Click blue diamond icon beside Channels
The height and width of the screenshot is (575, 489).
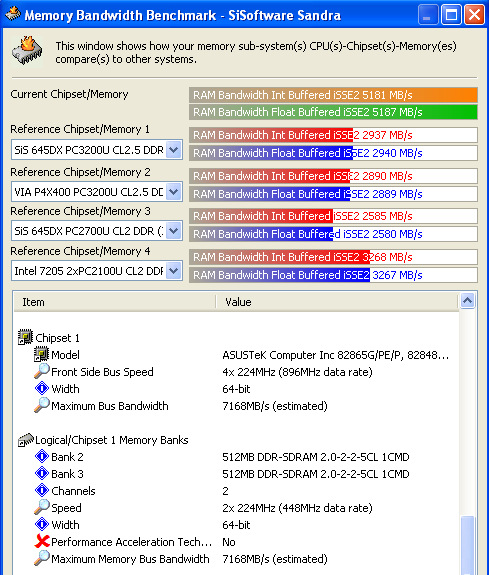coord(41,490)
